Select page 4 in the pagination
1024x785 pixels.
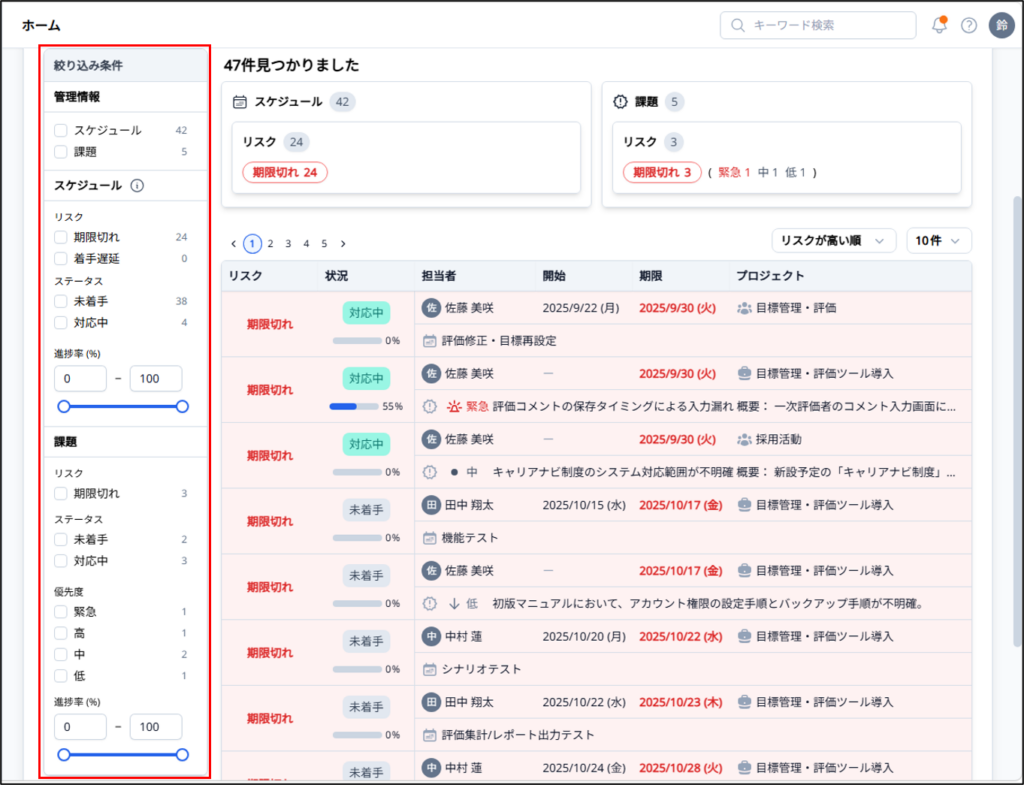click(306, 244)
